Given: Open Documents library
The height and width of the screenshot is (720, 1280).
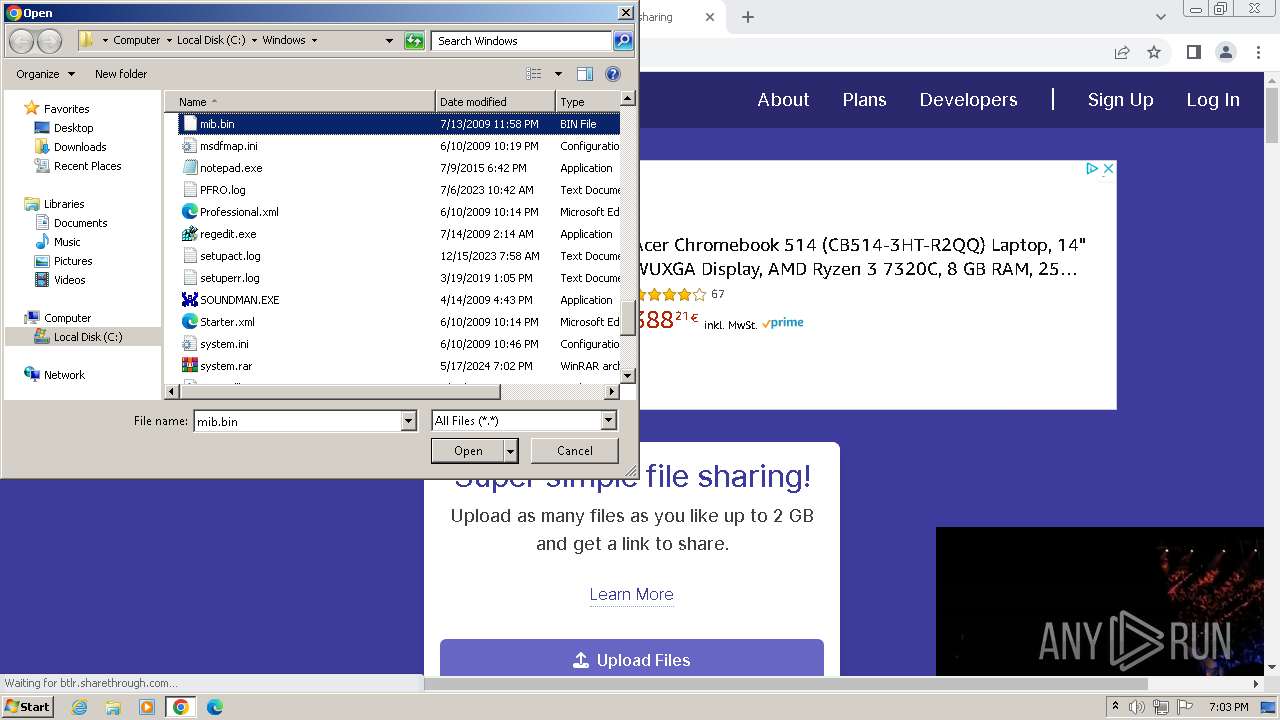Looking at the screenshot, I should point(80,223).
